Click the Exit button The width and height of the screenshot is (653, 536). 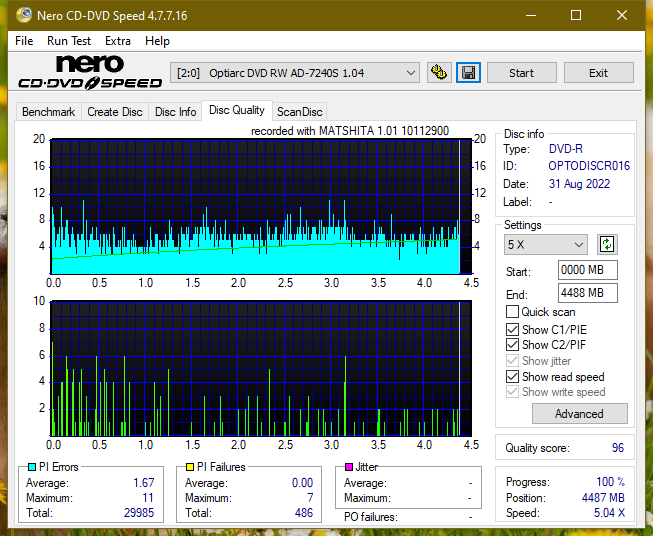[x=598, y=73]
